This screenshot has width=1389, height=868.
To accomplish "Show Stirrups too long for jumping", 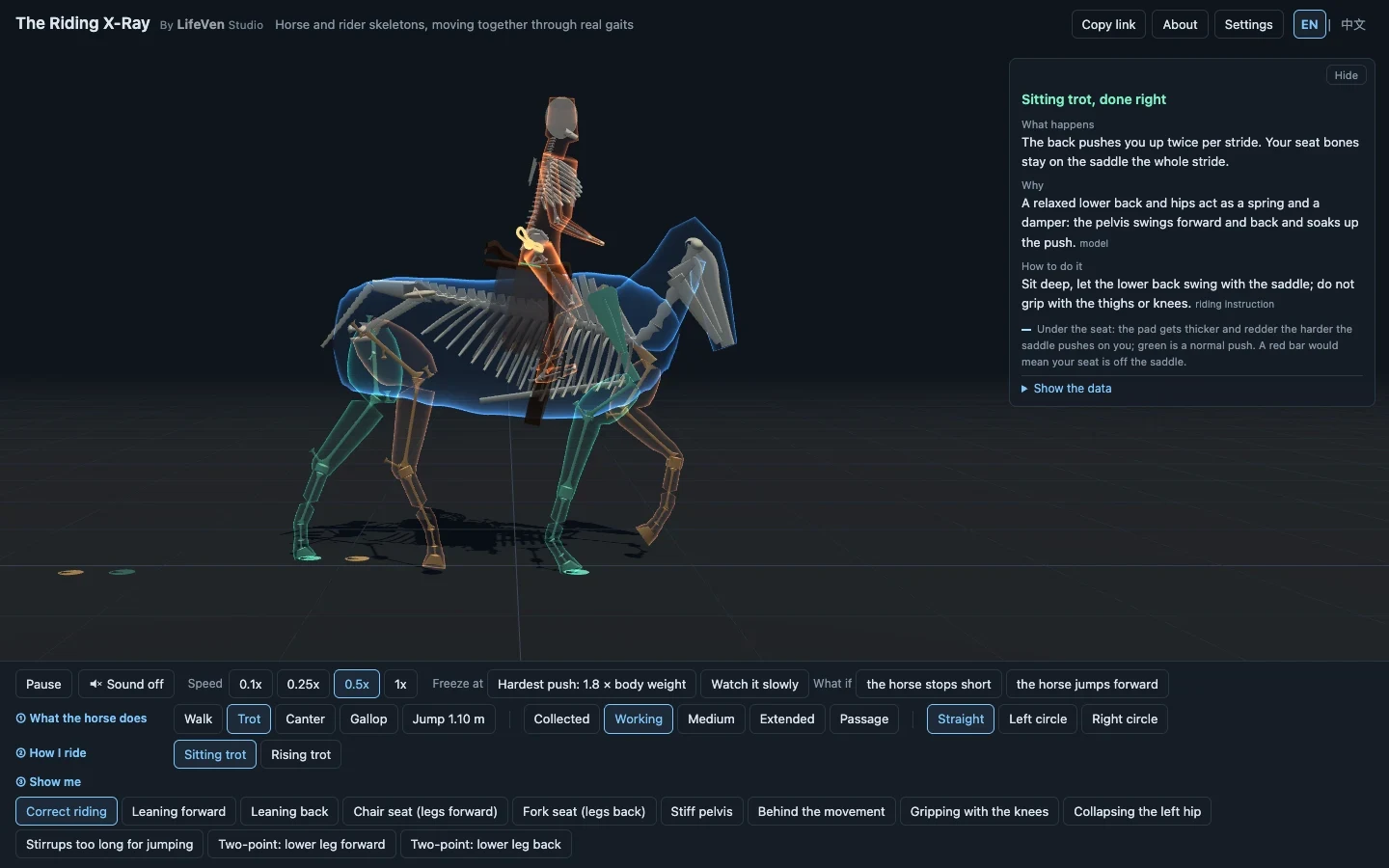I will [109, 844].
